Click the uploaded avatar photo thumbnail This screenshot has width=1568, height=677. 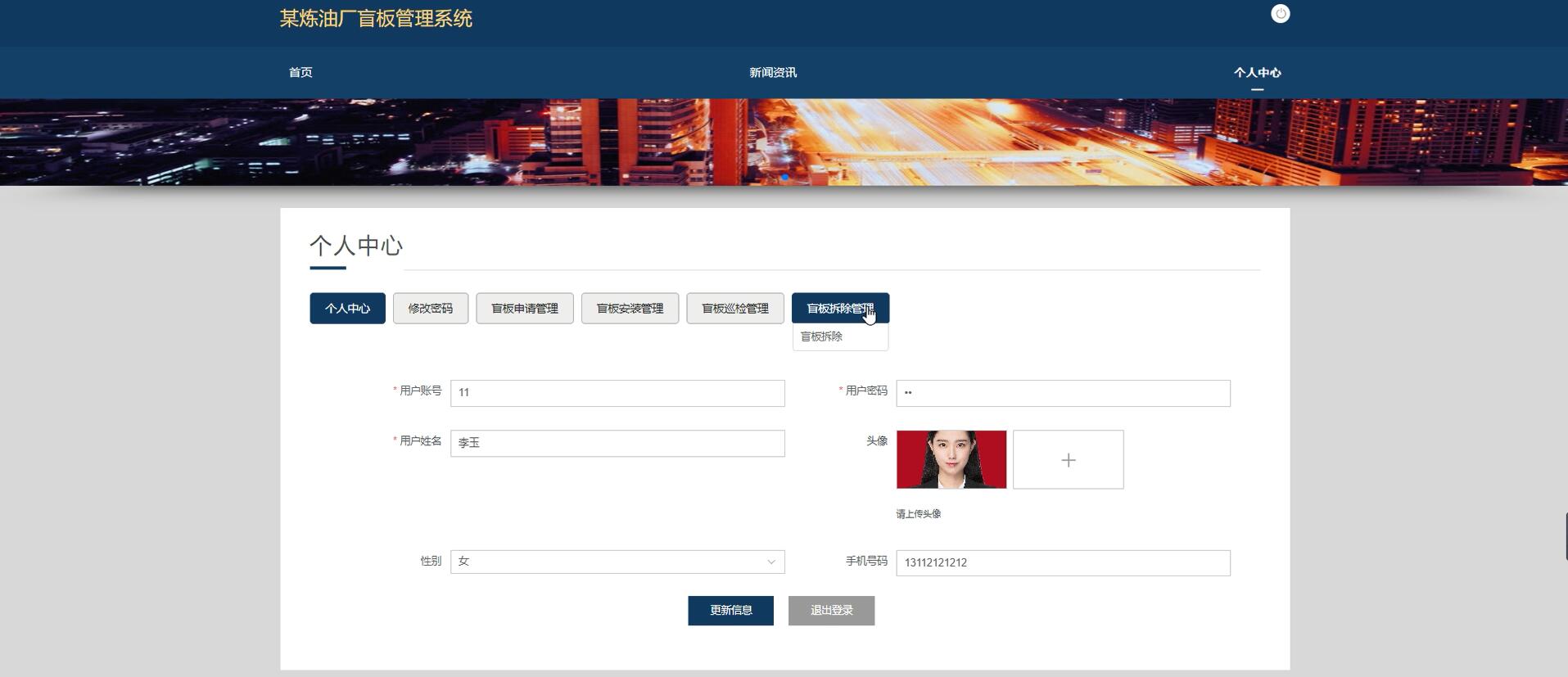pyautogui.click(x=951, y=460)
